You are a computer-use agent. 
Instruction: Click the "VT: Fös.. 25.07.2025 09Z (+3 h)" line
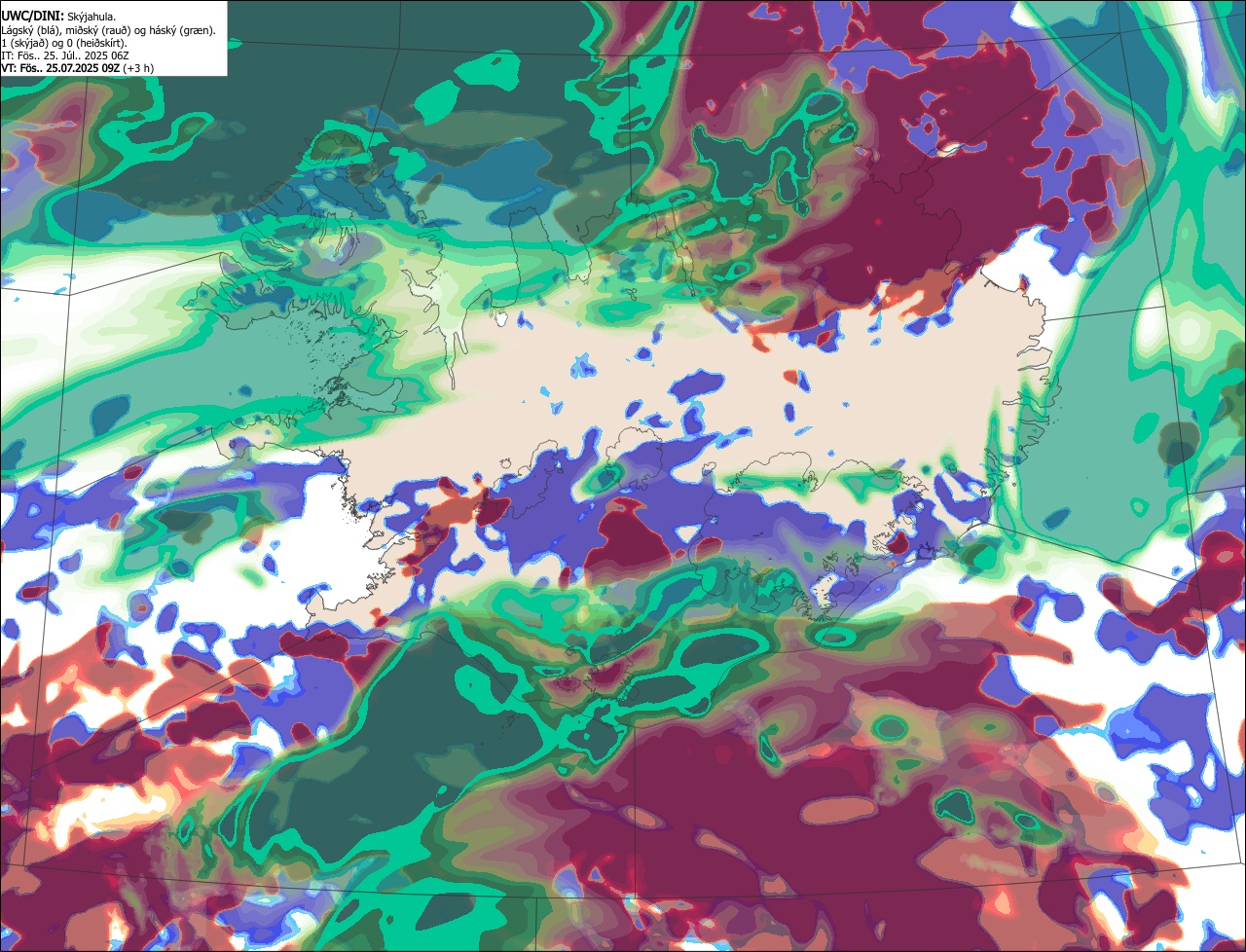pyautogui.click(x=77, y=68)
